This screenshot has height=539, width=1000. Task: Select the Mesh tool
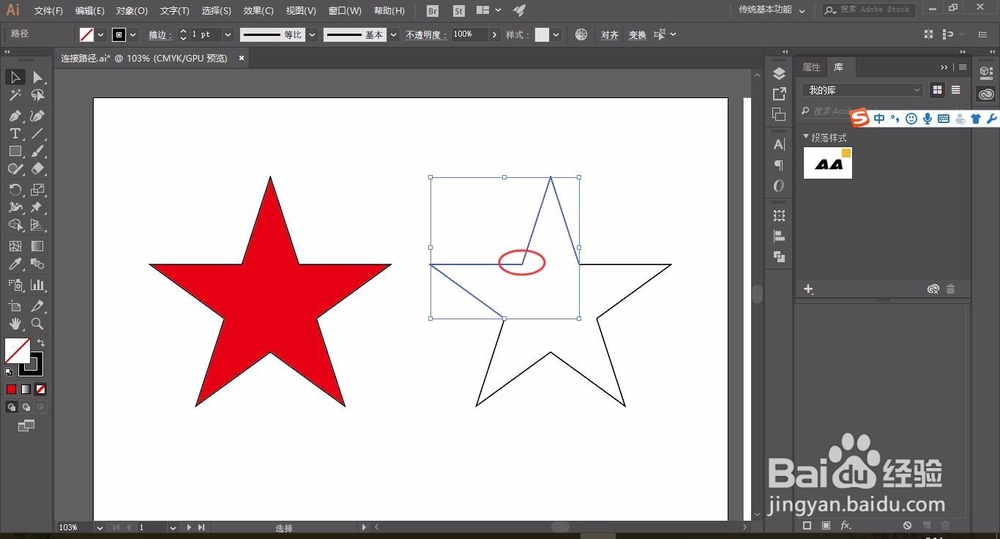[x=15, y=246]
